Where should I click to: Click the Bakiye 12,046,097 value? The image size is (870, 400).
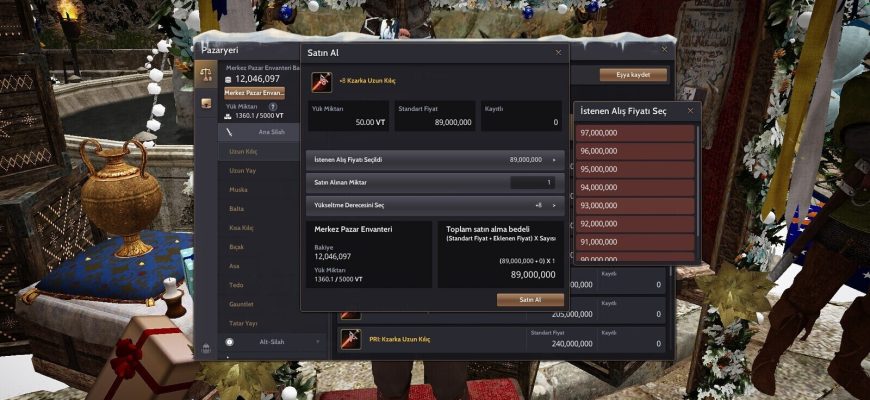[332, 257]
